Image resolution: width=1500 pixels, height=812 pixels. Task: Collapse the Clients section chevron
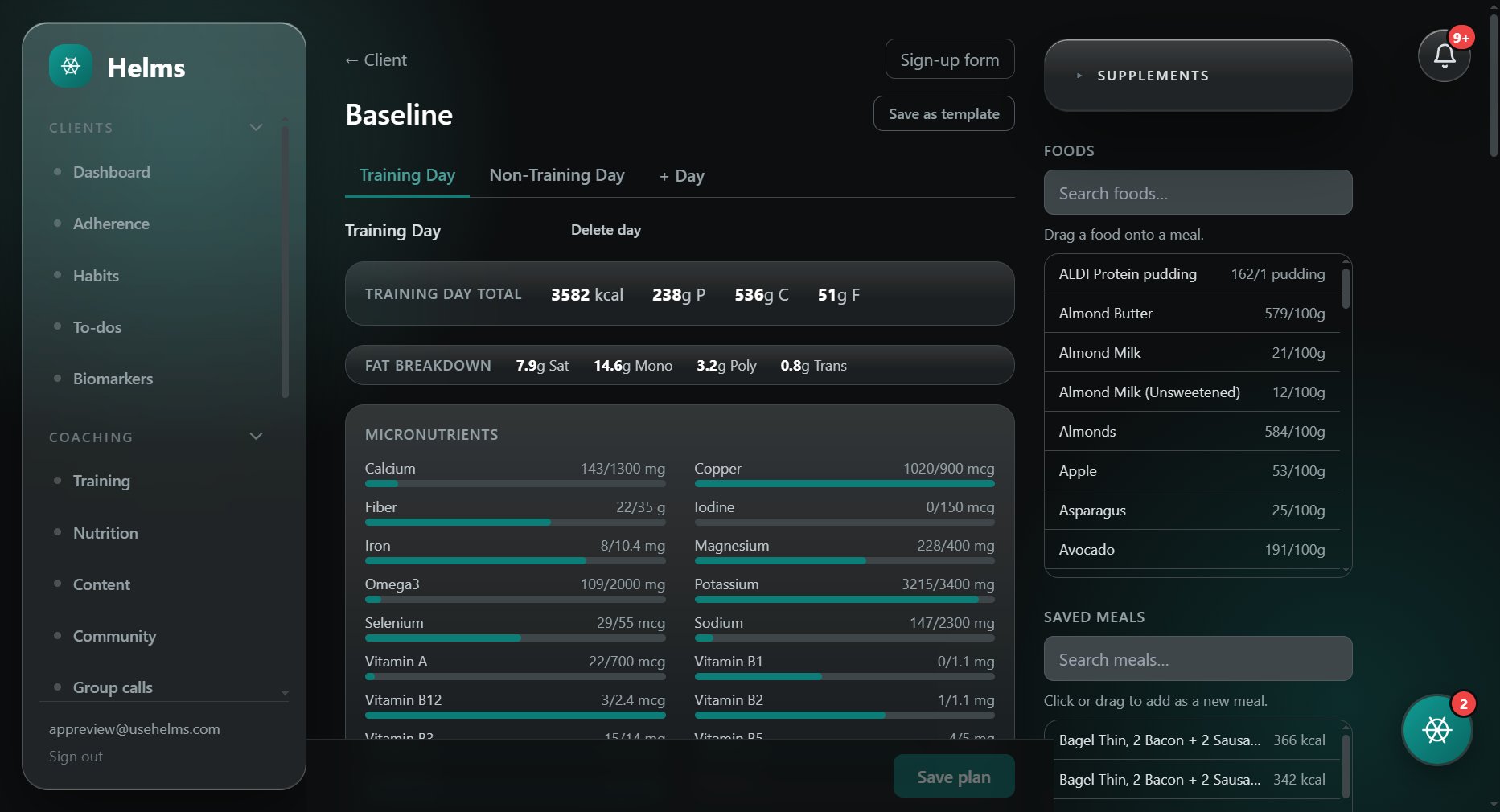[x=256, y=128]
